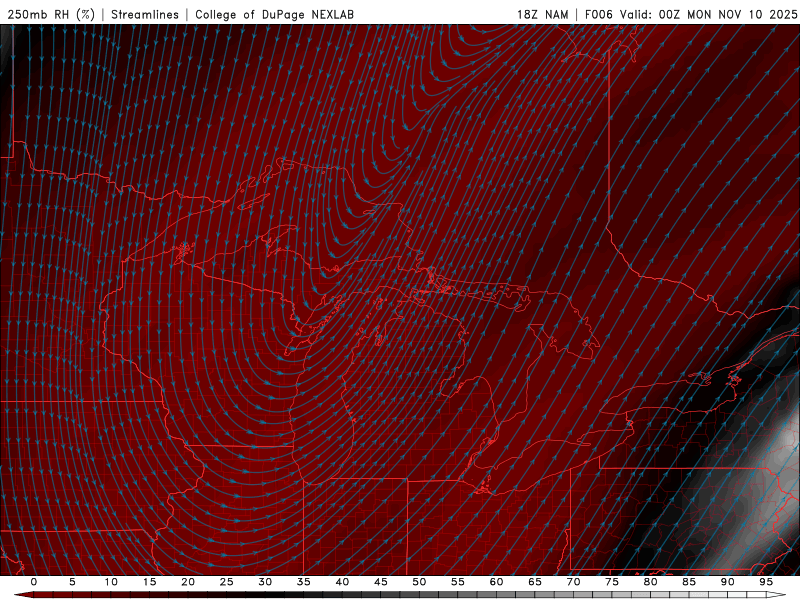Click the "250mb RH (%)" title text
The image size is (800, 600).
tap(51, 14)
